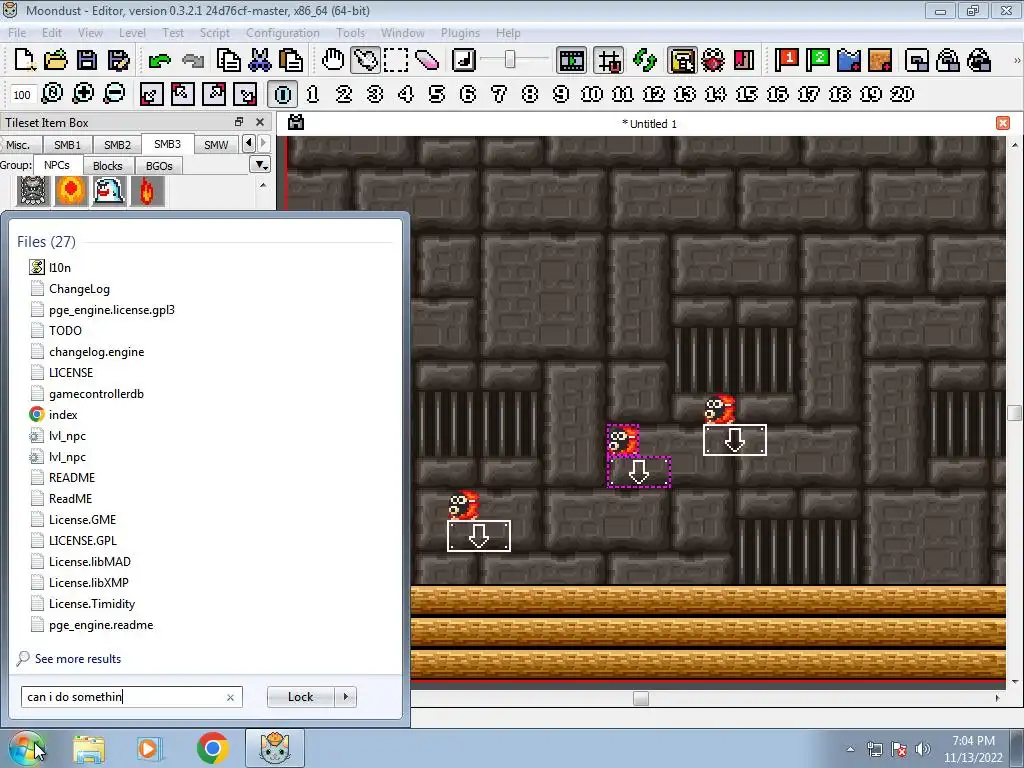Screen dimensions: 1024x768
Task: Select the quicksand zone tool
Action: point(880,60)
